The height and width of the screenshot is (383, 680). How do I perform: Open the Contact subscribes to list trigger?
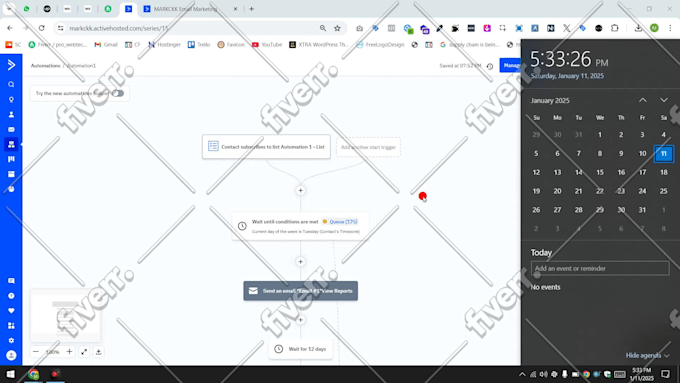266,147
